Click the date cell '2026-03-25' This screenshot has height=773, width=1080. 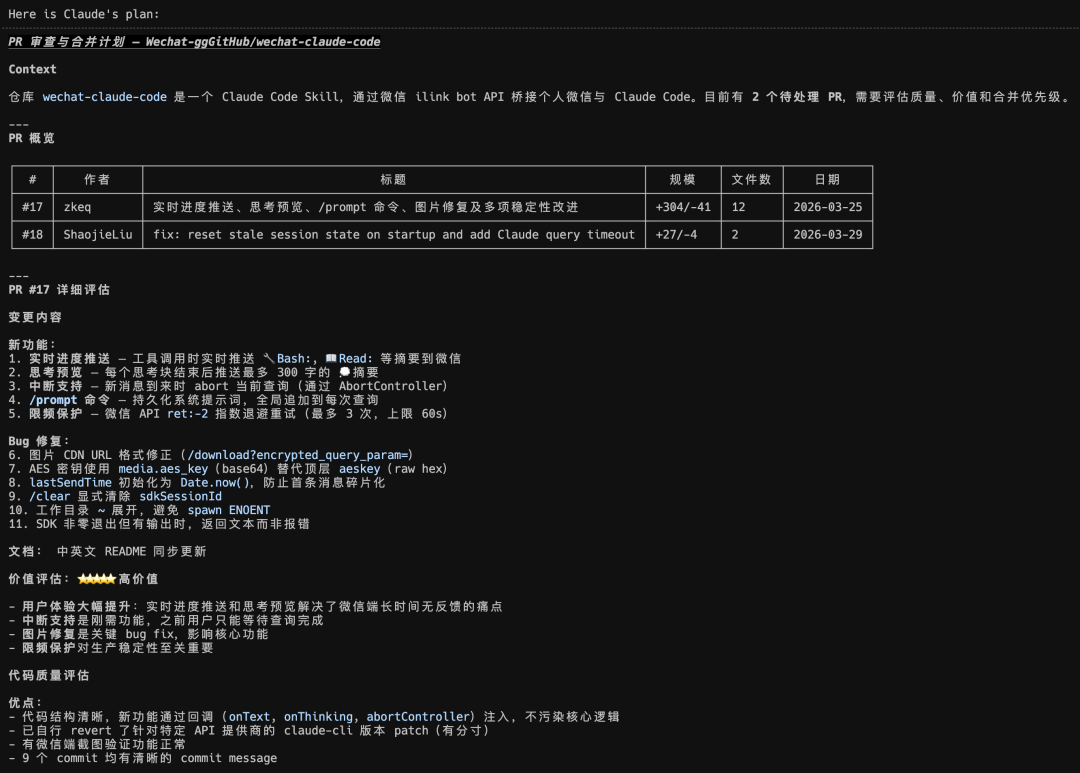(827, 207)
